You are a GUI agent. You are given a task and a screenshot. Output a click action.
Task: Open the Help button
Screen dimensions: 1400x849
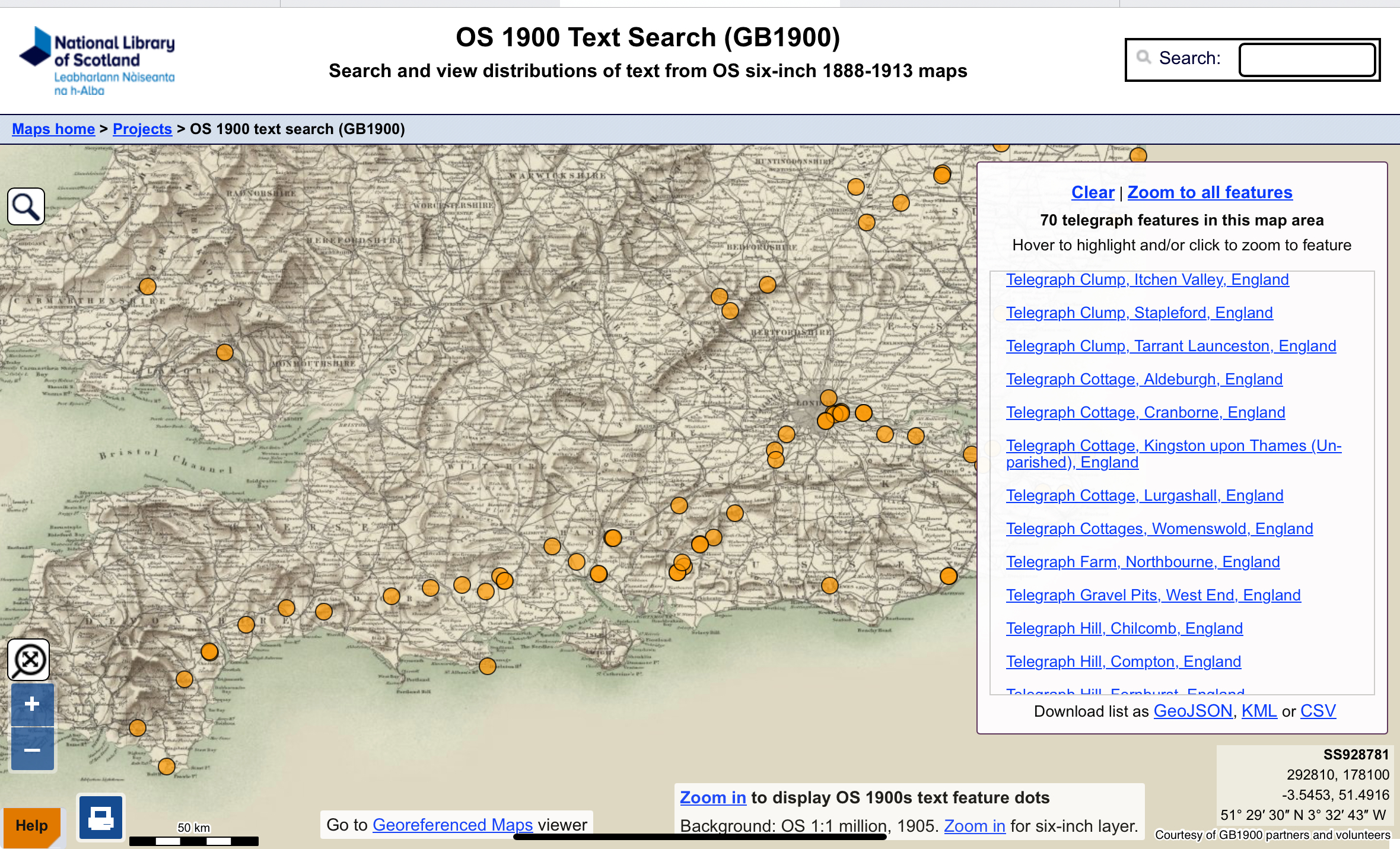[31, 826]
